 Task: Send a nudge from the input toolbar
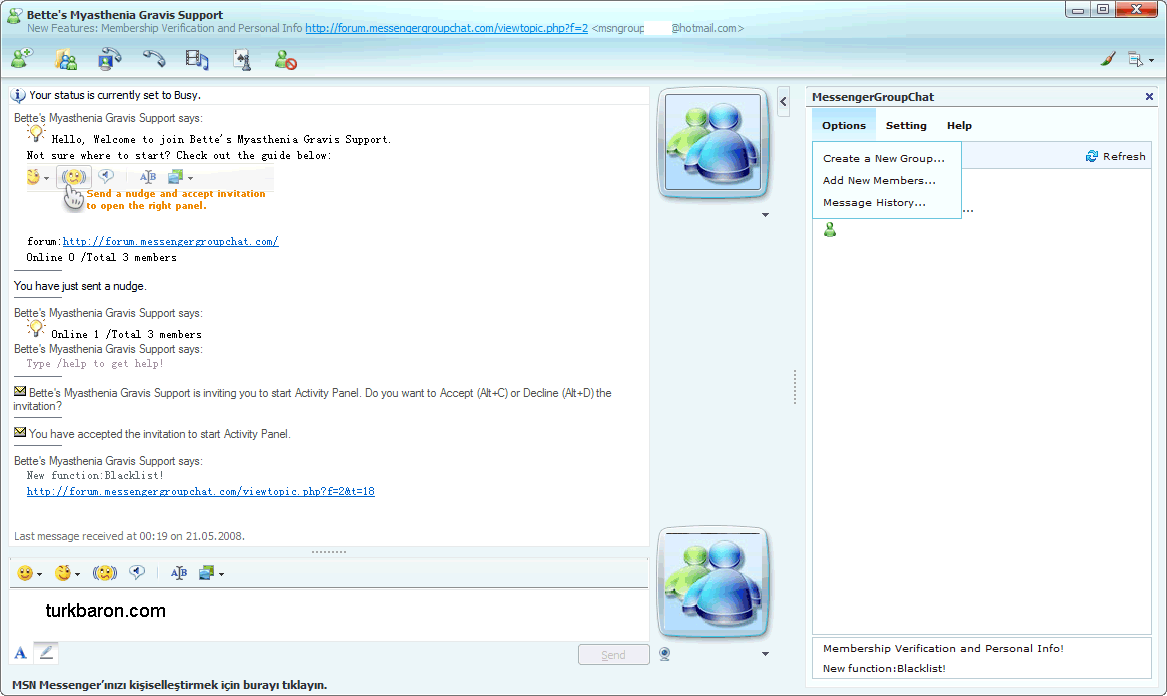105,573
